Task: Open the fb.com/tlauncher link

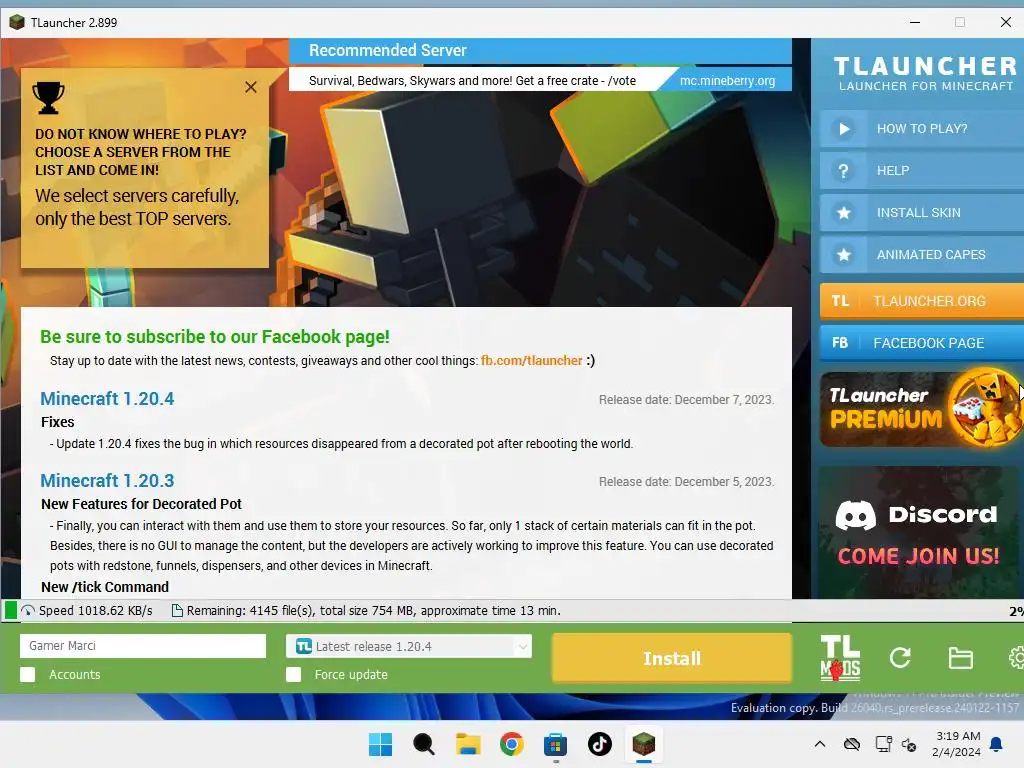Action: click(x=531, y=360)
